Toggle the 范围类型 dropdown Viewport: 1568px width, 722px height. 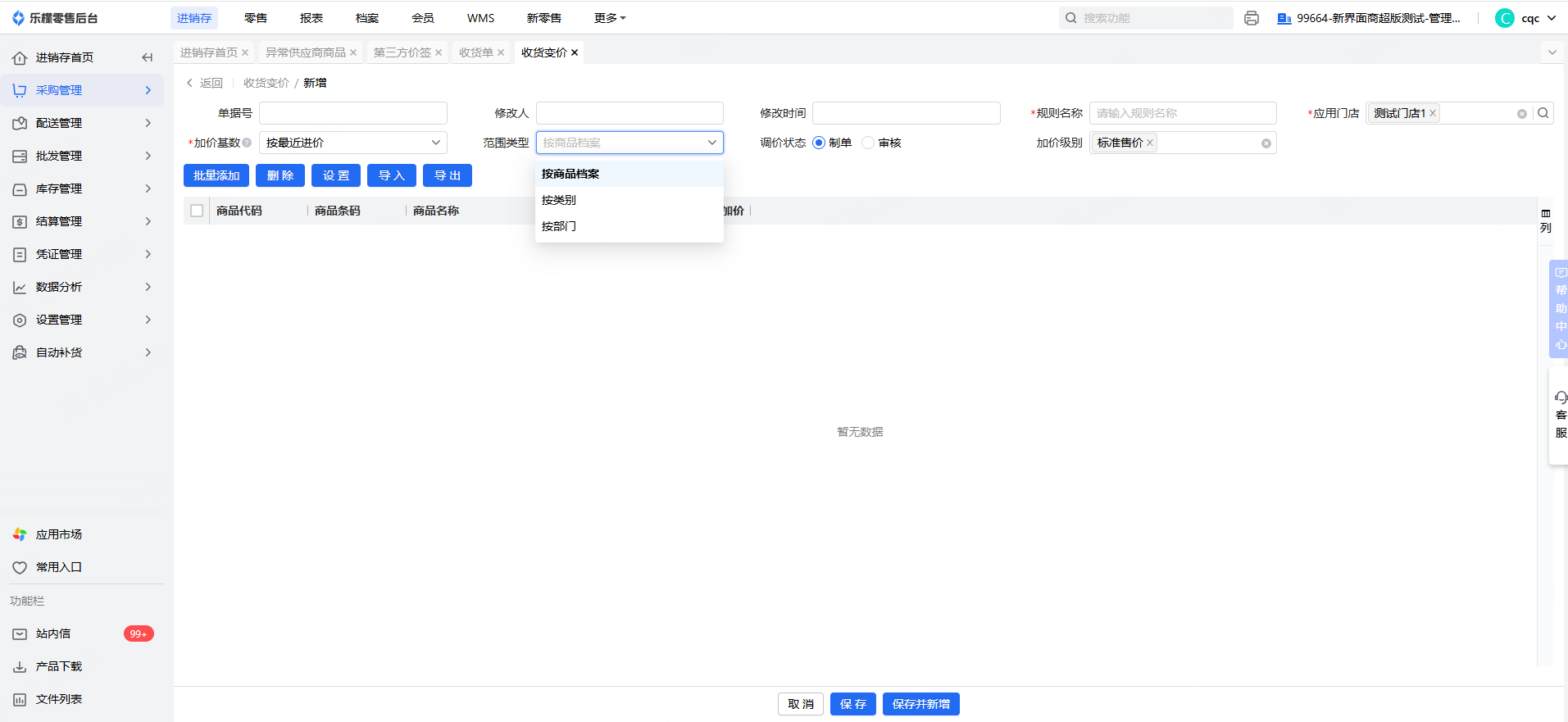pyautogui.click(x=629, y=143)
